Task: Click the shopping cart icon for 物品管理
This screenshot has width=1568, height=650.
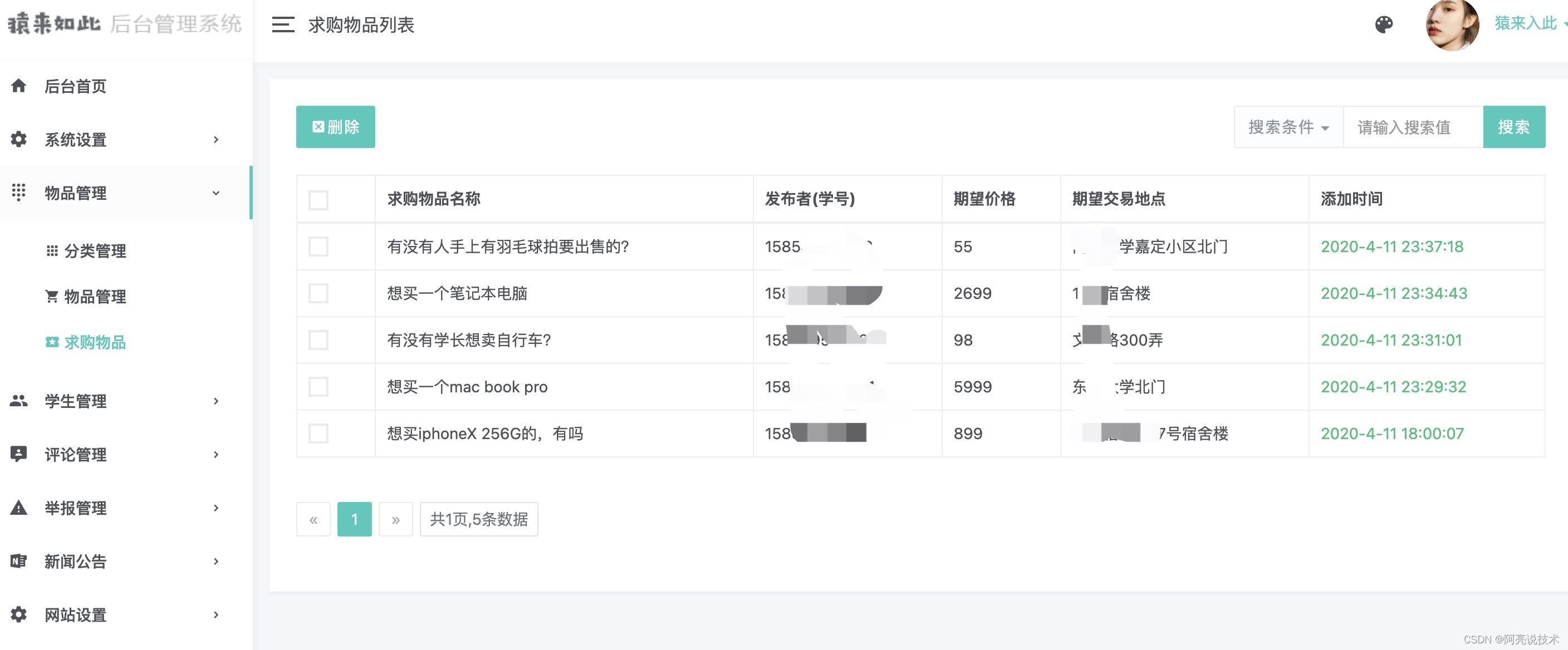Action: pos(52,297)
